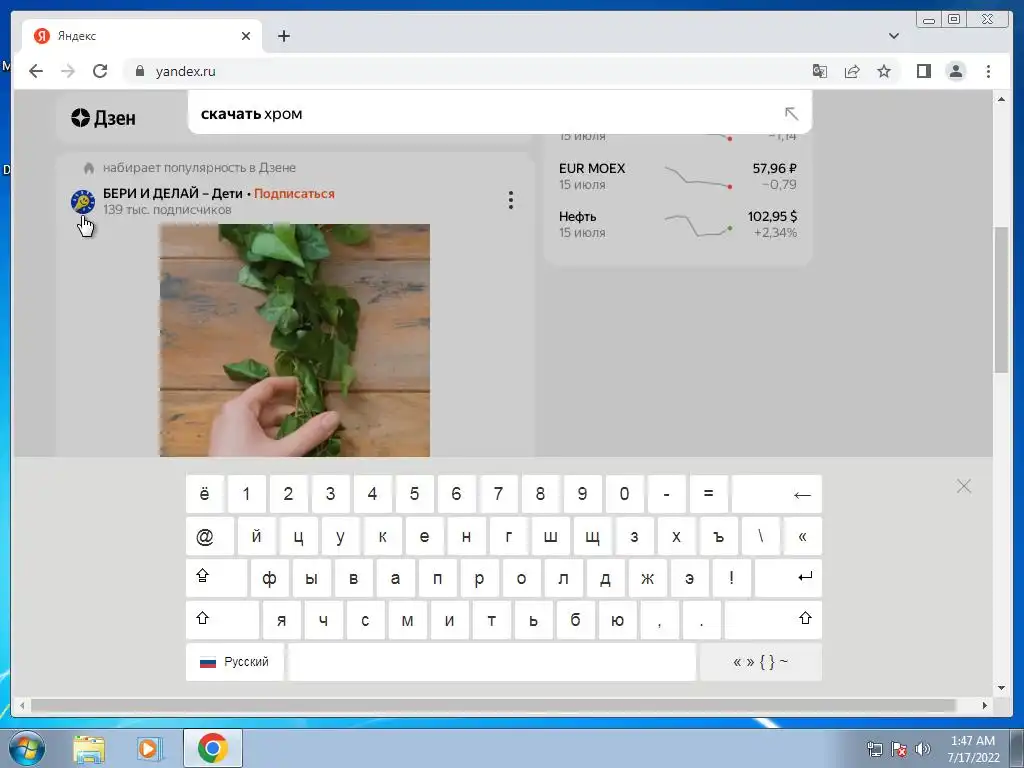Screen dimensions: 1024x768
Task: Open the Action Center flag icon
Action: (x=899, y=749)
